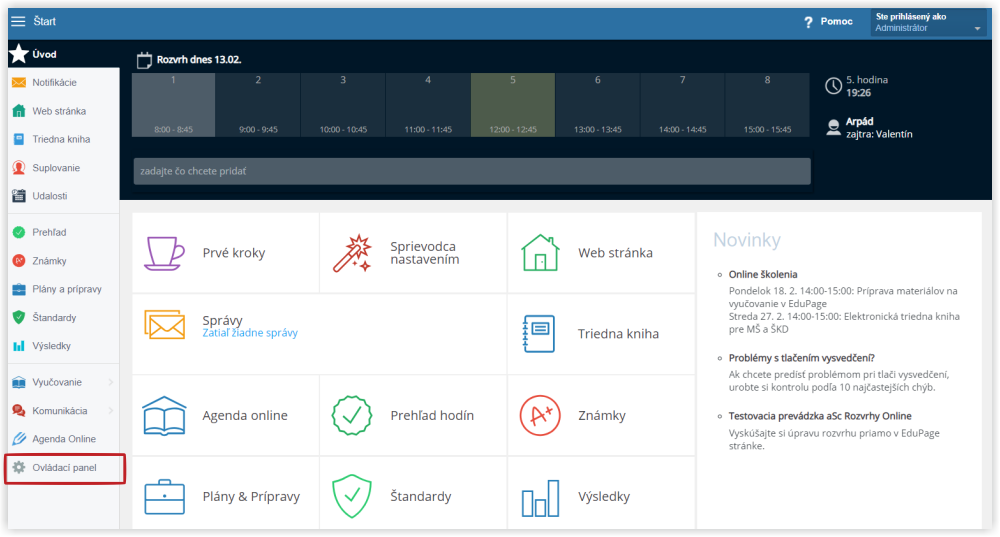Open Triedna kniha notebook tile icon

tap(539, 334)
